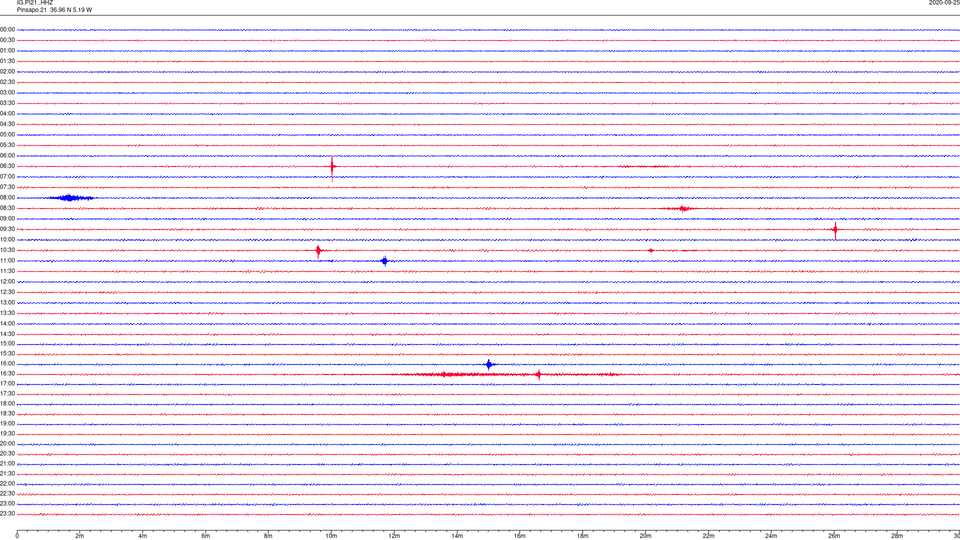Click the 12:00 time label
The width and height of the screenshot is (960, 540).
point(7,282)
